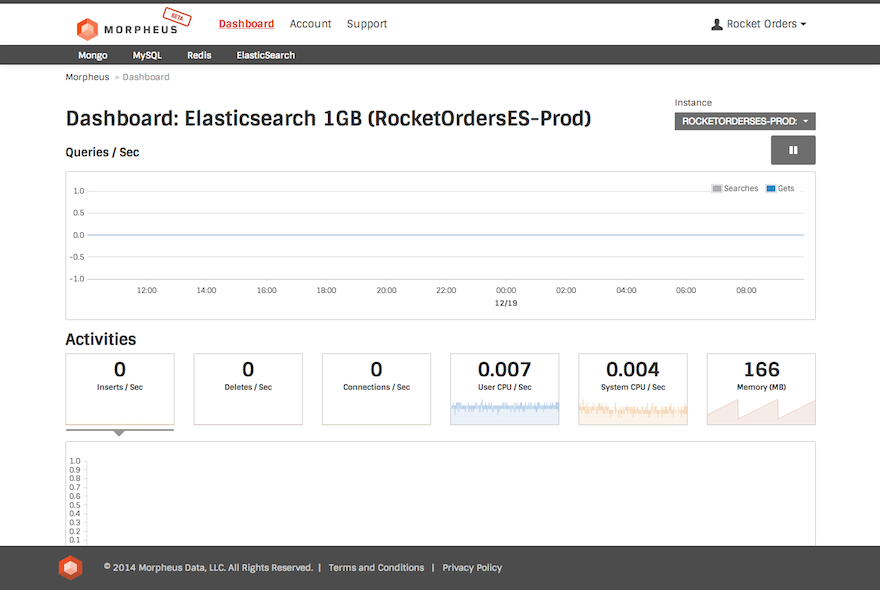Viewport: 880px width, 590px height.
Task: Click the 12/19 date label on chart
Action: tap(506, 303)
